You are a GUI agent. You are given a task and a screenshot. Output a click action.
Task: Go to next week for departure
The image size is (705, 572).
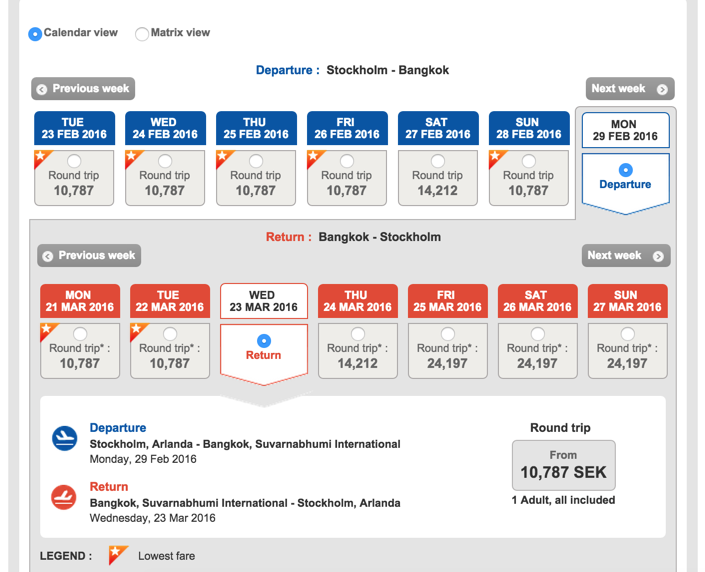click(629, 89)
